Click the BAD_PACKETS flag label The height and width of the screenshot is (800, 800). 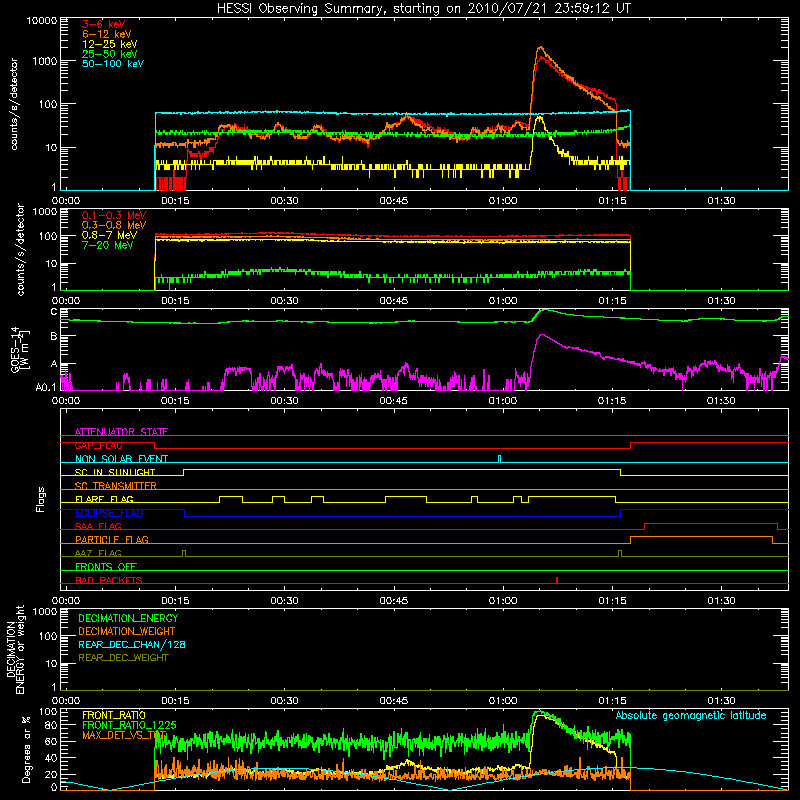109,580
